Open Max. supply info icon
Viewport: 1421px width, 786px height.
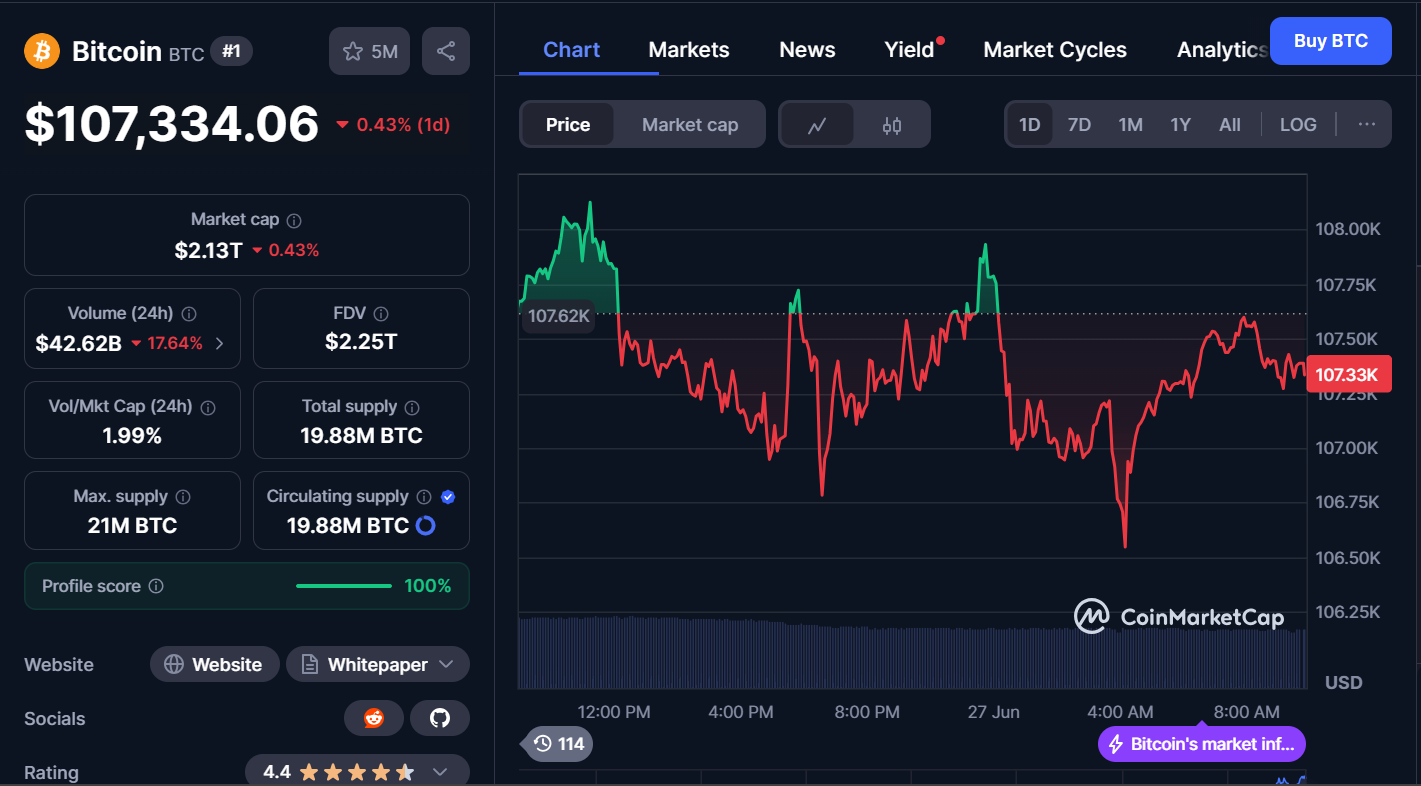pos(183,497)
